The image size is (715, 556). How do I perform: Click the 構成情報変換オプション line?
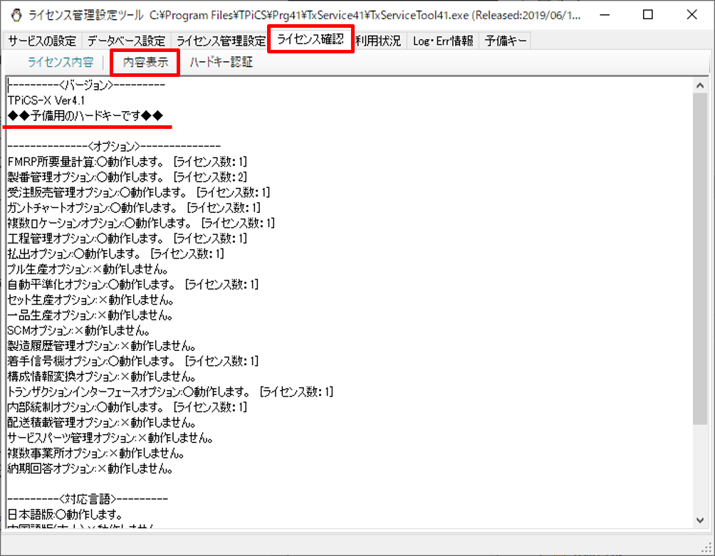(x=102, y=377)
